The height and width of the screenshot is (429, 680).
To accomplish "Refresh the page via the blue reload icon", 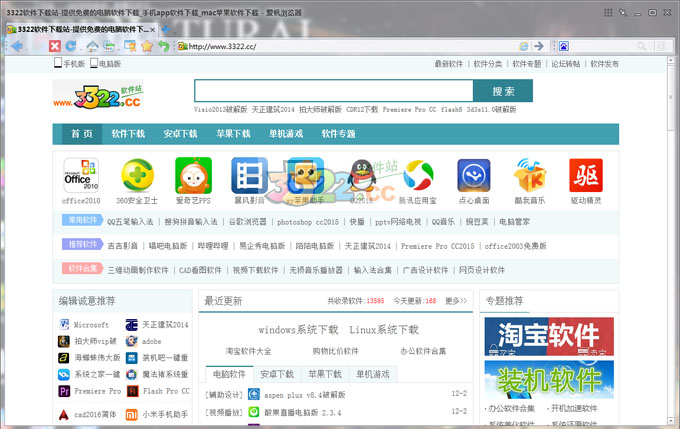I will click(71, 46).
